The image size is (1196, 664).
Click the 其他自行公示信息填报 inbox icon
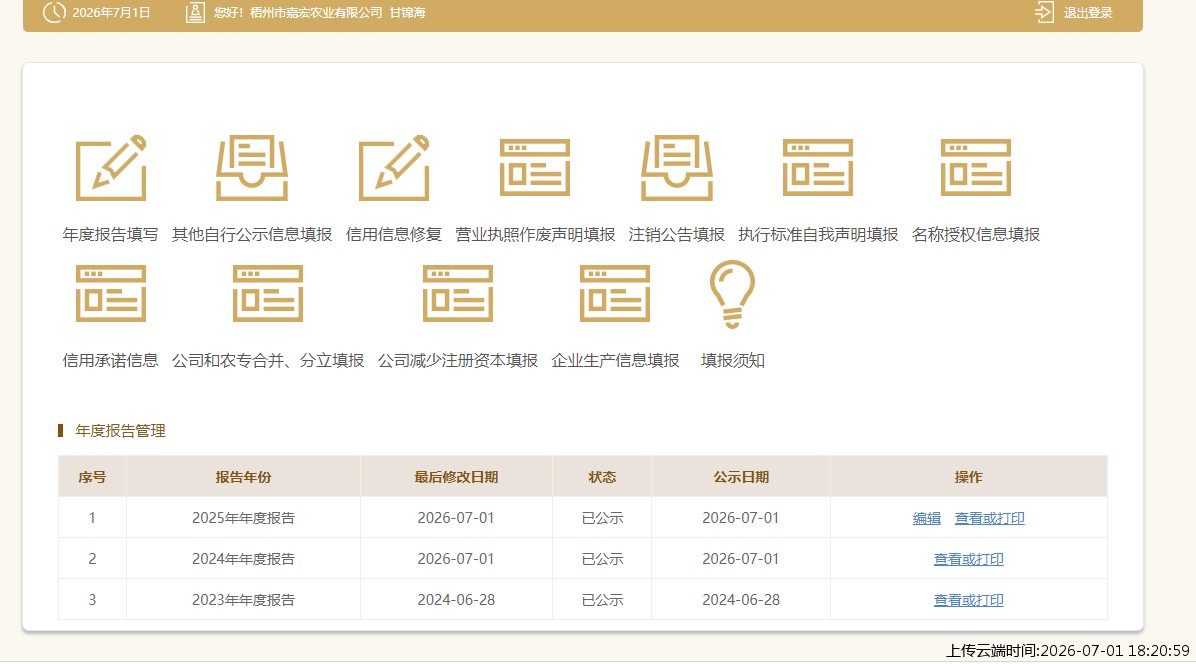[x=252, y=168]
